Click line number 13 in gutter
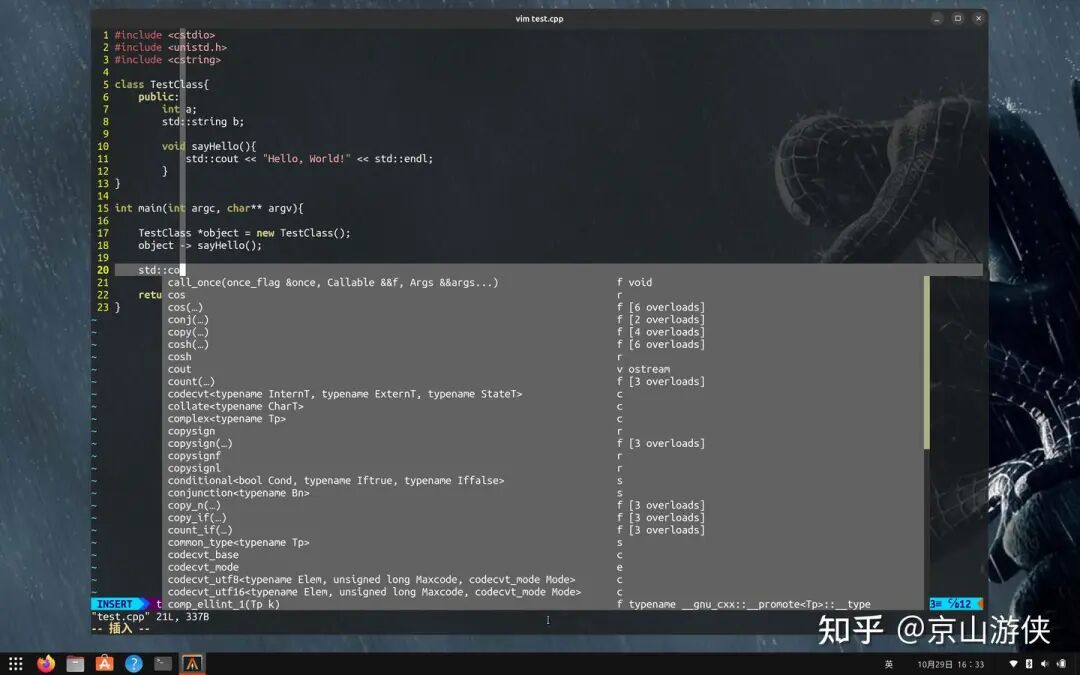Viewport: 1080px width, 675px height. (x=103, y=184)
